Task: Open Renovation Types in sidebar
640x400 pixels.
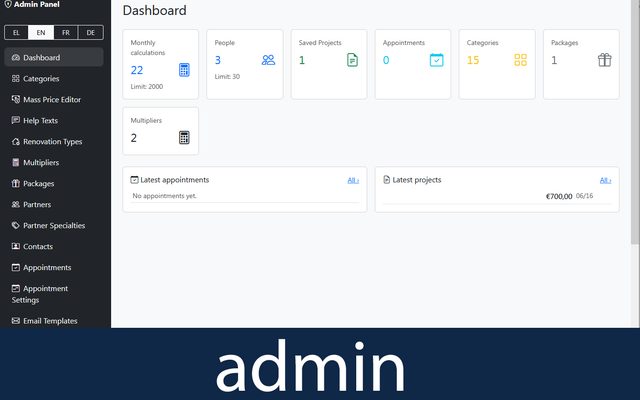Action: [53, 142]
